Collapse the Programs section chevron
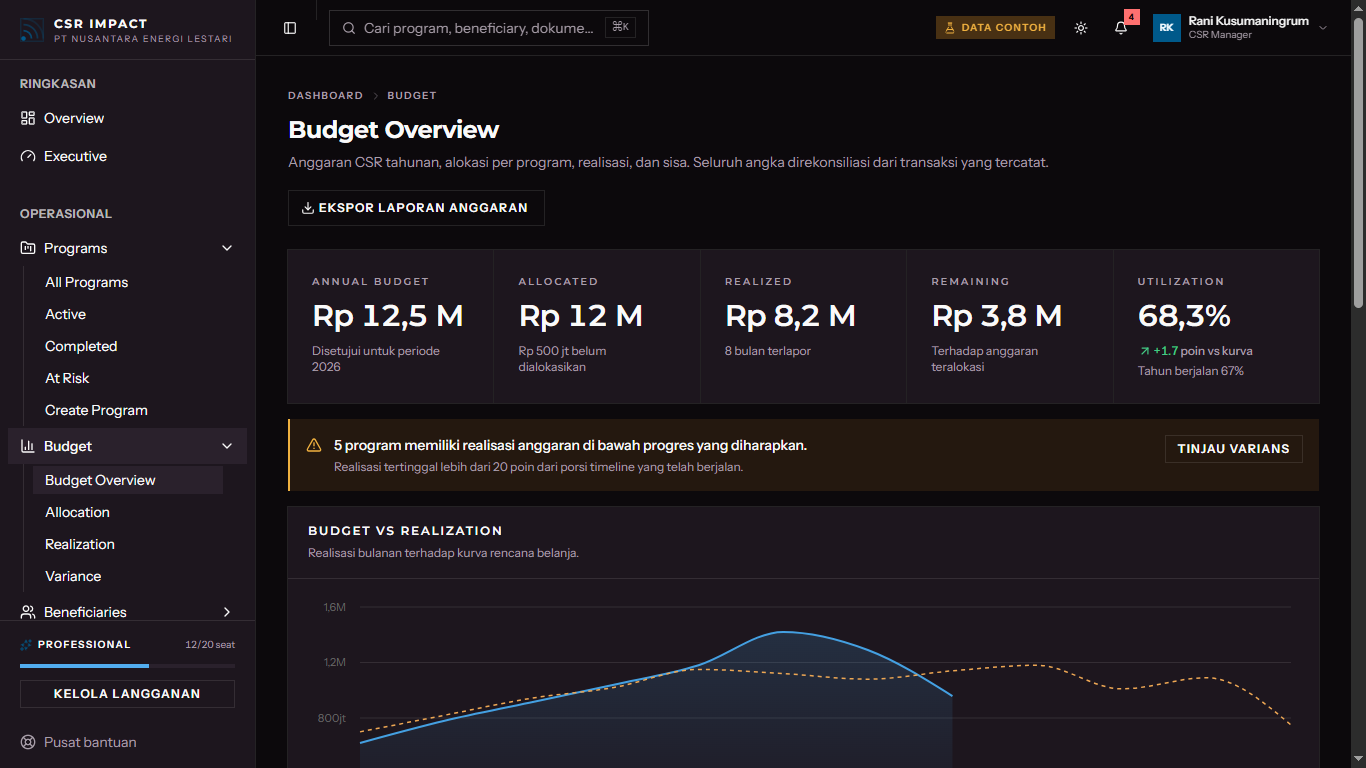 (227, 248)
